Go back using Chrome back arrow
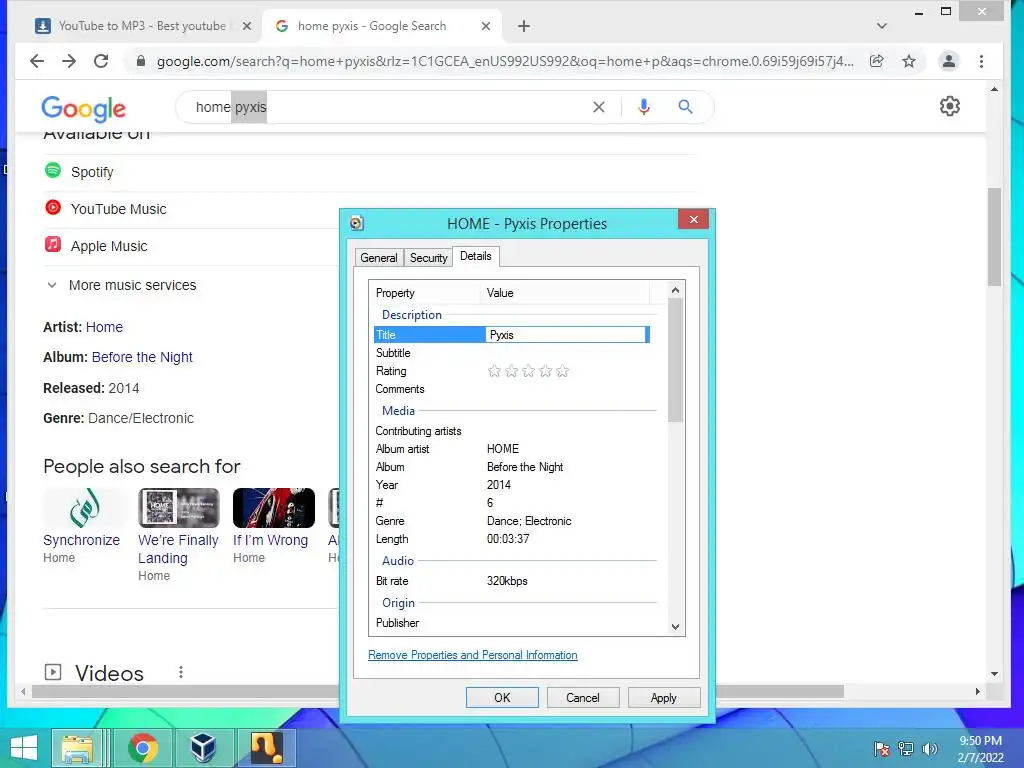 [37, 61]
